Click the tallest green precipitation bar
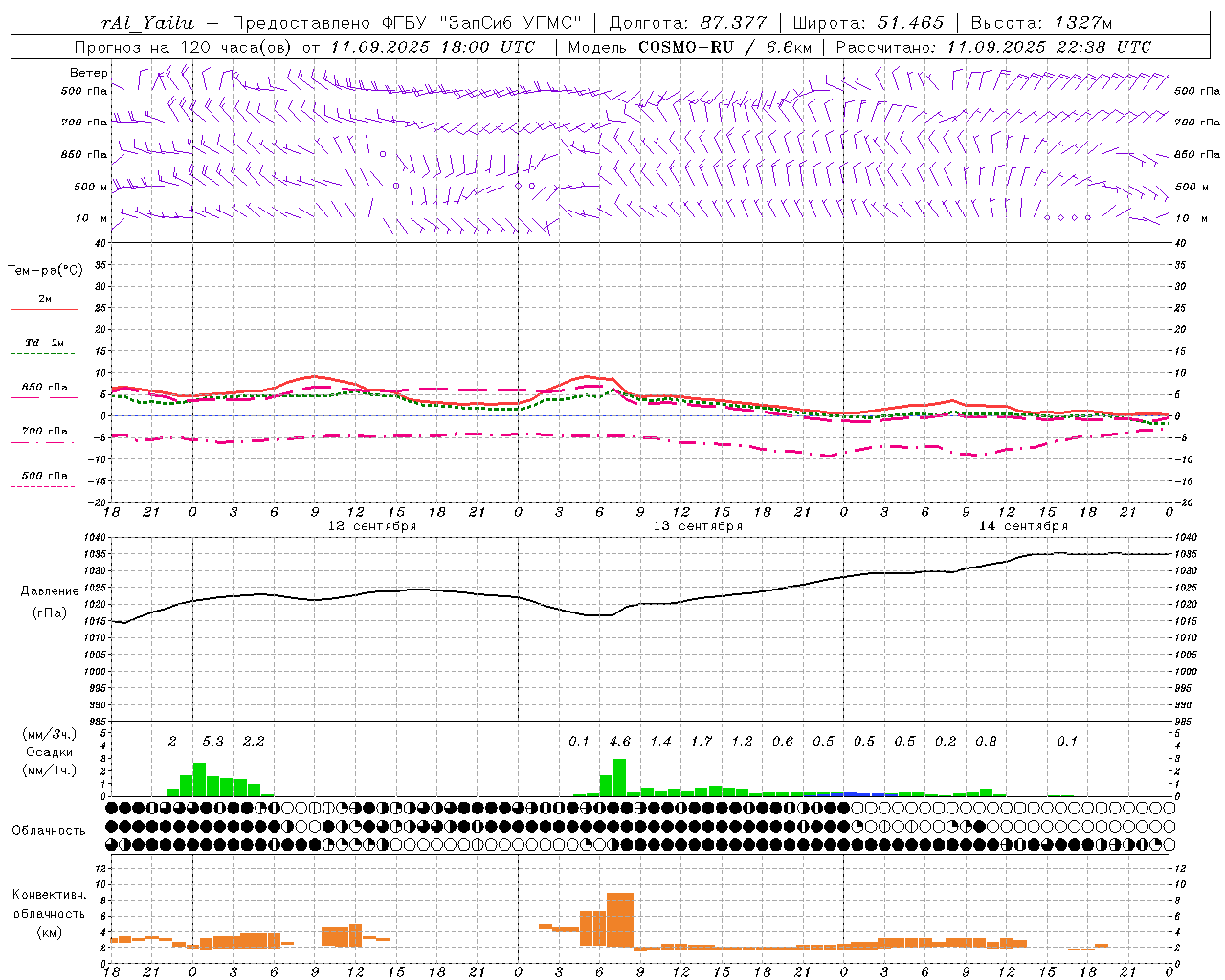This screenshot has height=980, width=1225. click(x=619, y=777)
